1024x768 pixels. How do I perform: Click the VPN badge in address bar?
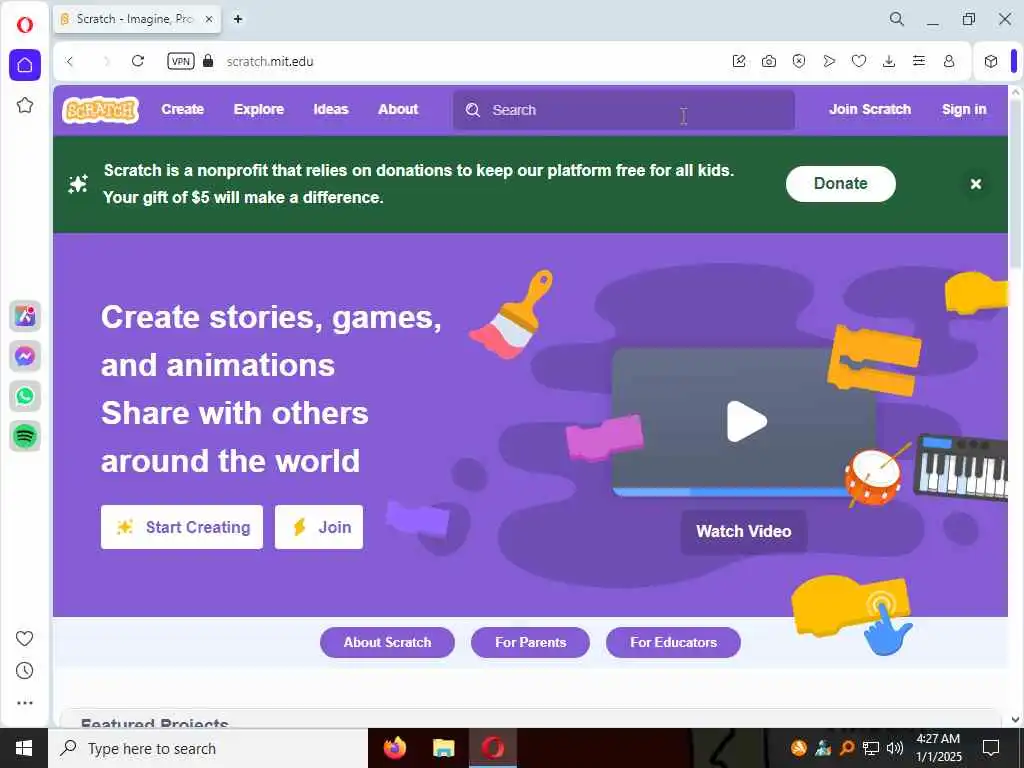[181, 61]
